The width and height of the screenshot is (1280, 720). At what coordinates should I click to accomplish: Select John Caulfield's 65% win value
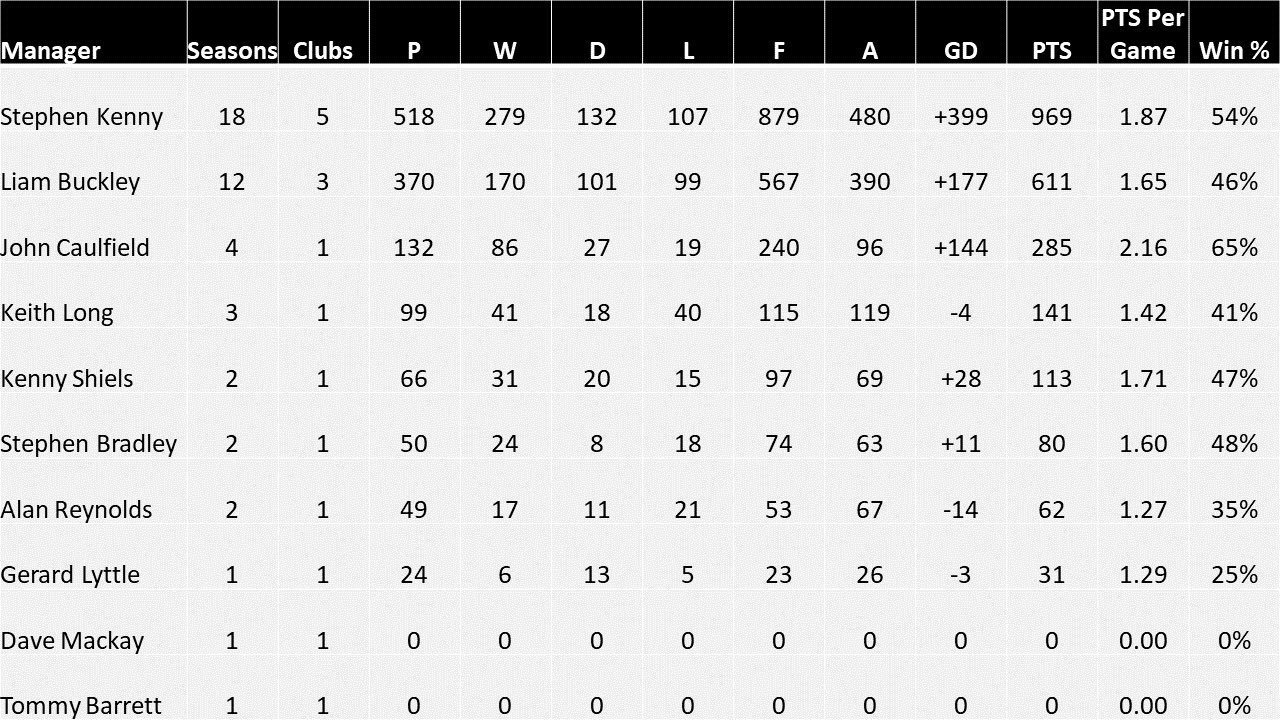(x=1234, y=247)
